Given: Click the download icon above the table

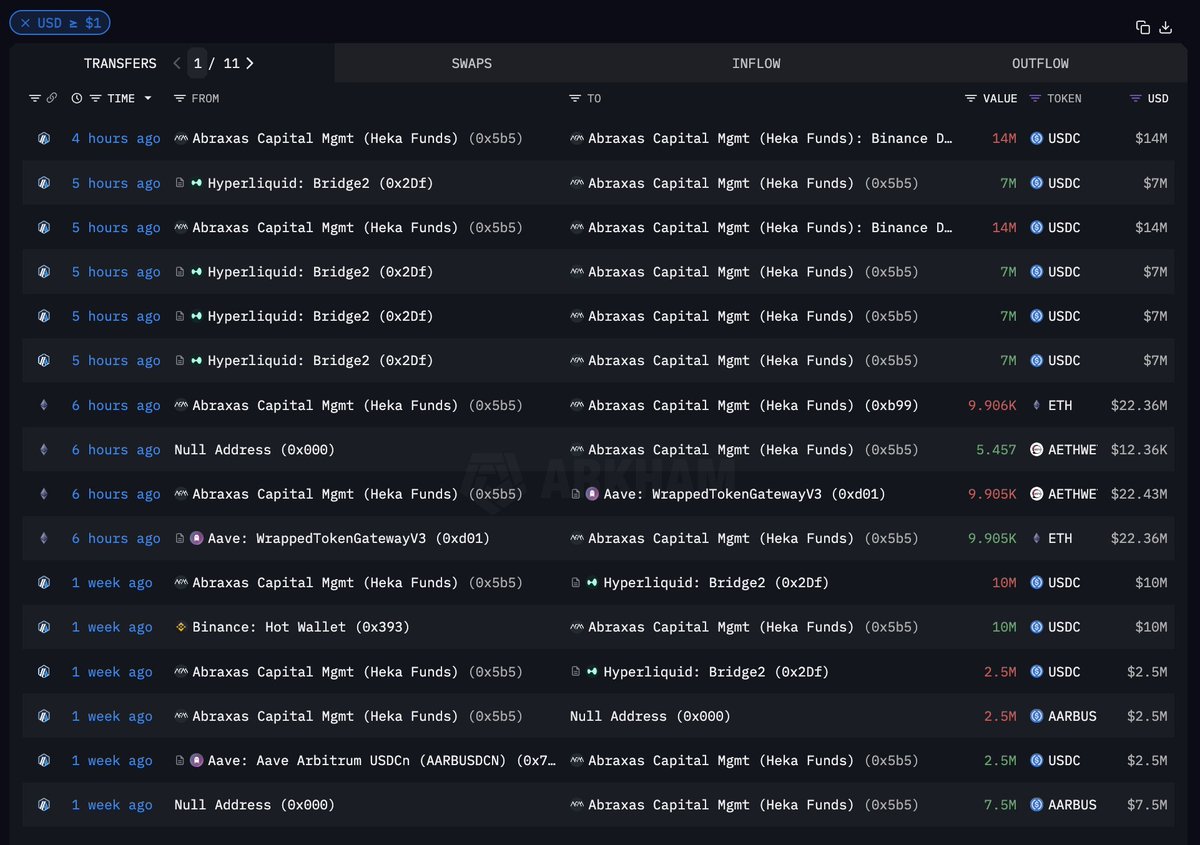Looking at the screenshot, I should [1166, 27].
